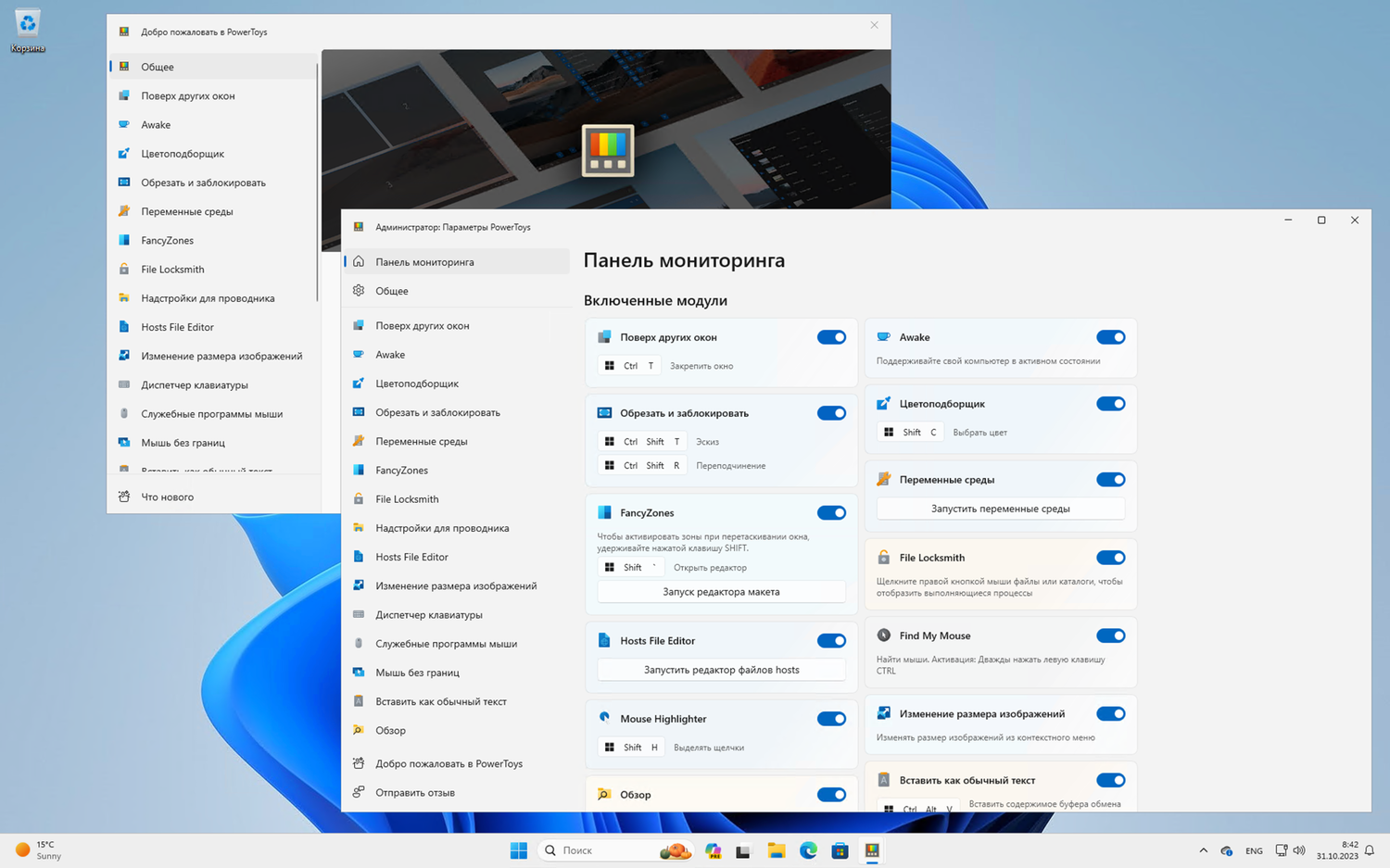
Task: Click the Awake icon in the Welcome window sidebar
Action: click(x=124, y=124)
